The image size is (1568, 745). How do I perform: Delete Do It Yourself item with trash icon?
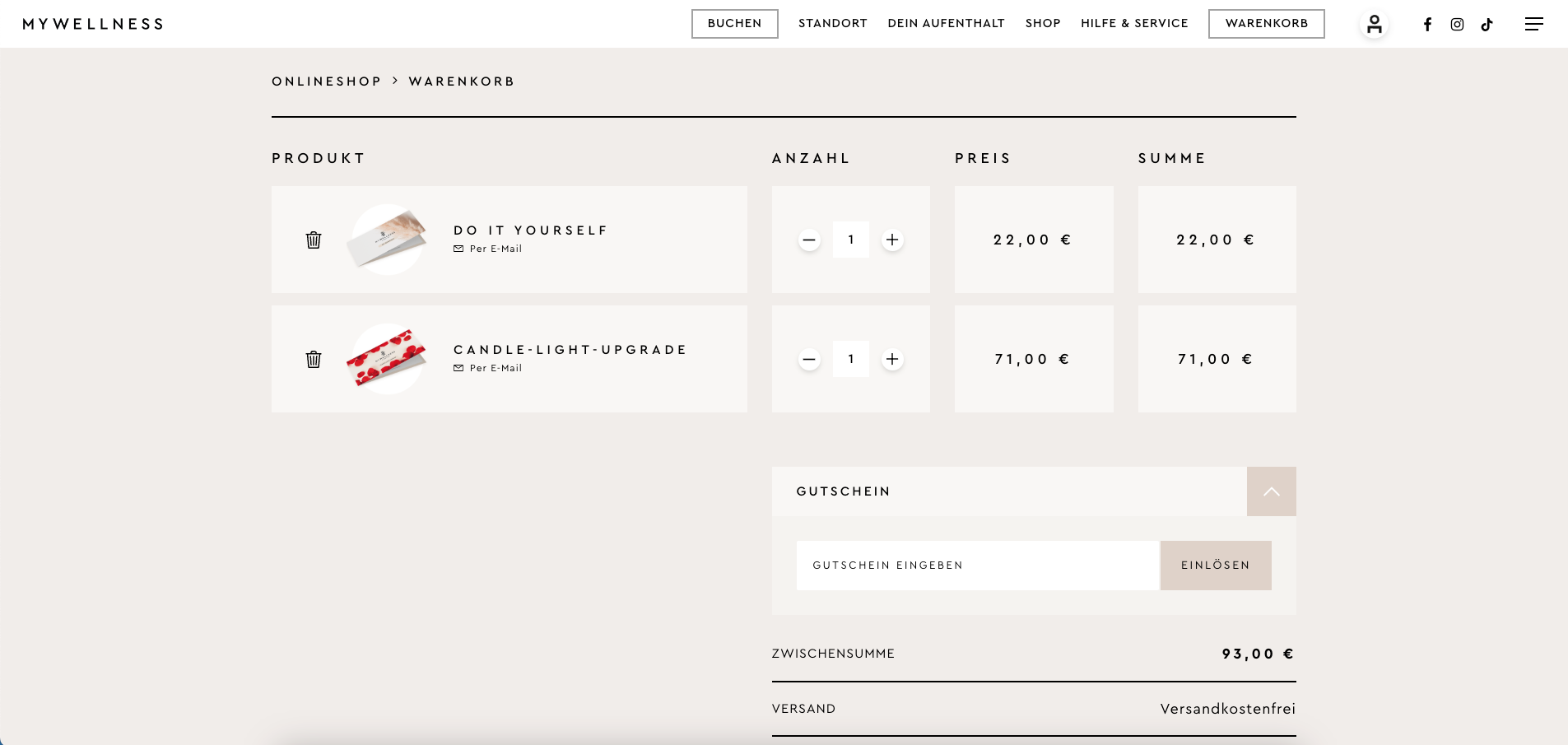314,240
